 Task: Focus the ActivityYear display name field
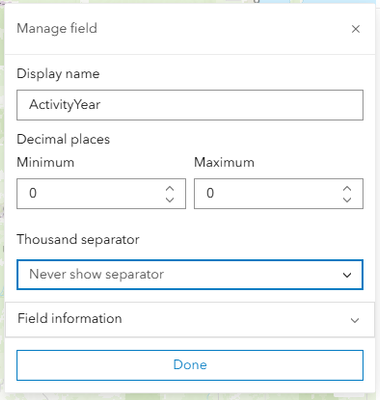tap(190, 105)
